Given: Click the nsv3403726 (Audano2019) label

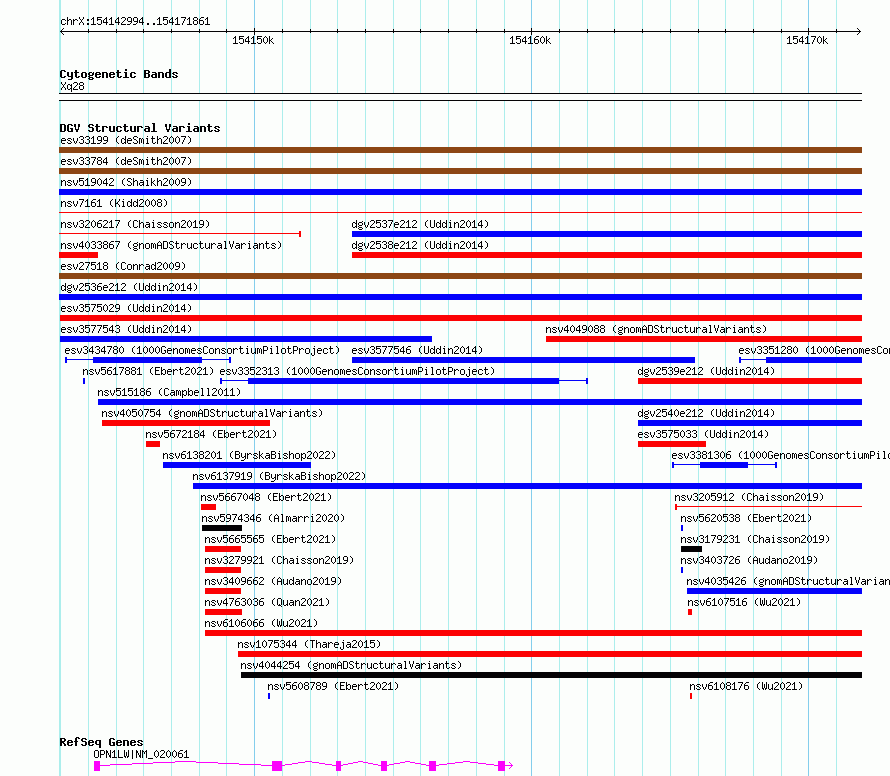Looking at the screenshot, I should [x=749, y=560].
